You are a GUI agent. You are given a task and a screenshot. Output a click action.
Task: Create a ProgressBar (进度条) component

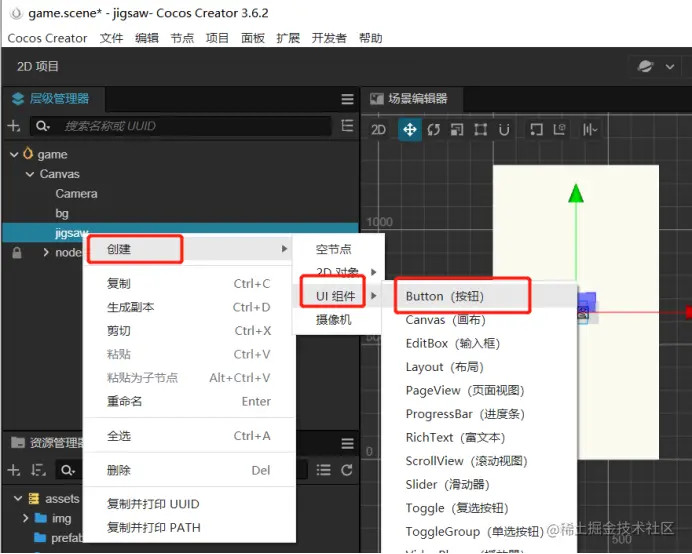[x=480, y=414]
